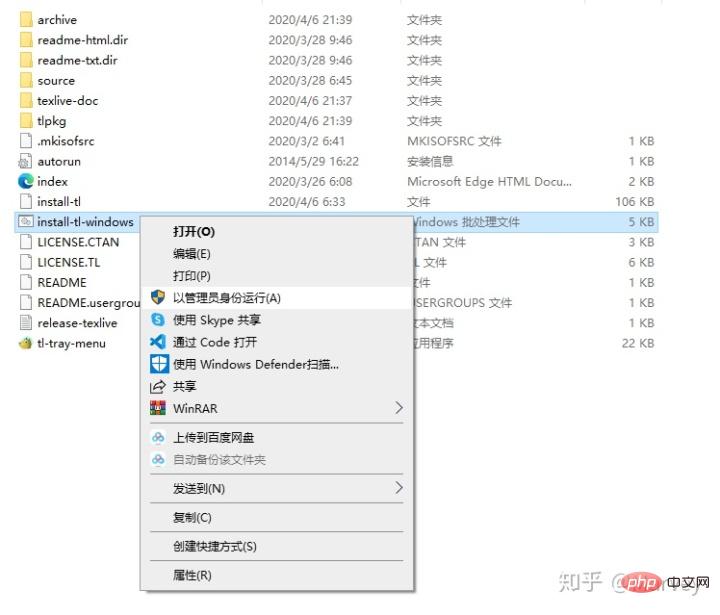Select the LICENSE.TL file name
This screenshot has width=720, height=615.
click(68, 262)
